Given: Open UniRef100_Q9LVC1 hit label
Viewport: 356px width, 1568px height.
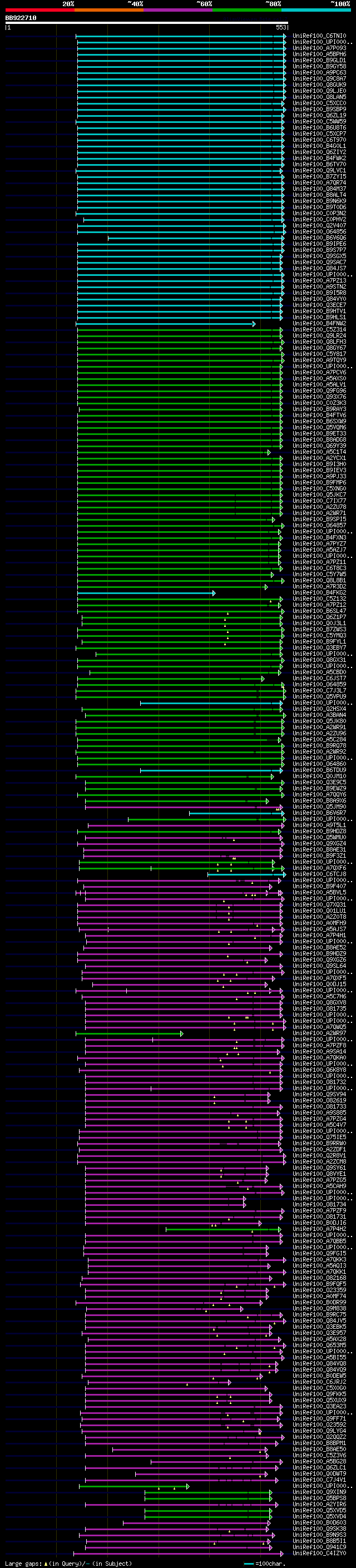Looking at the screenshot, I should pos(319,170).
